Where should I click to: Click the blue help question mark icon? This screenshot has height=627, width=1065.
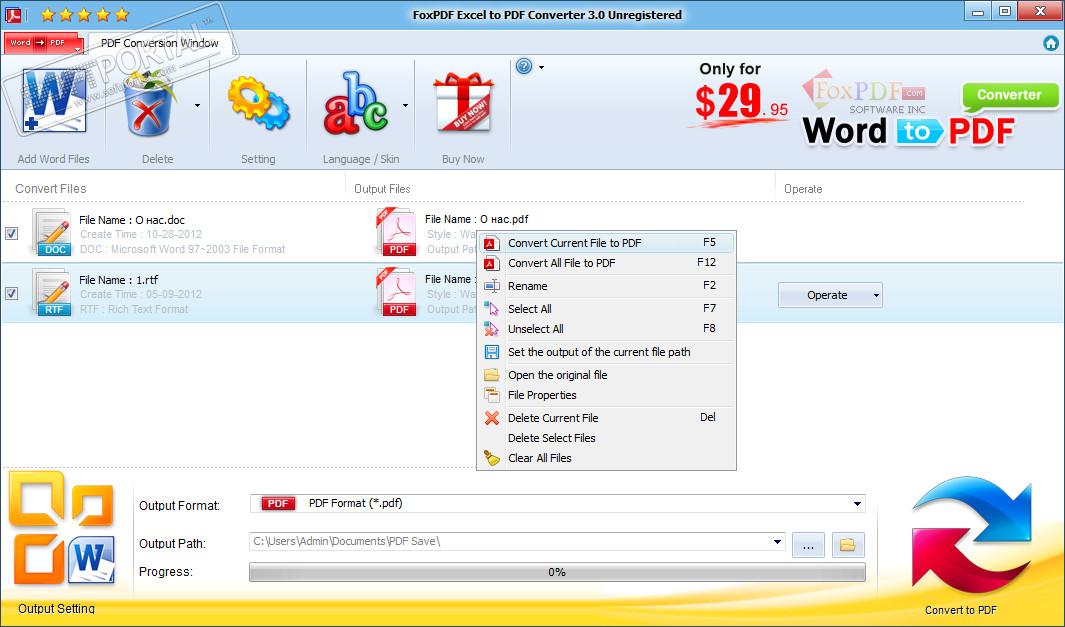click(x=524, y=67)
